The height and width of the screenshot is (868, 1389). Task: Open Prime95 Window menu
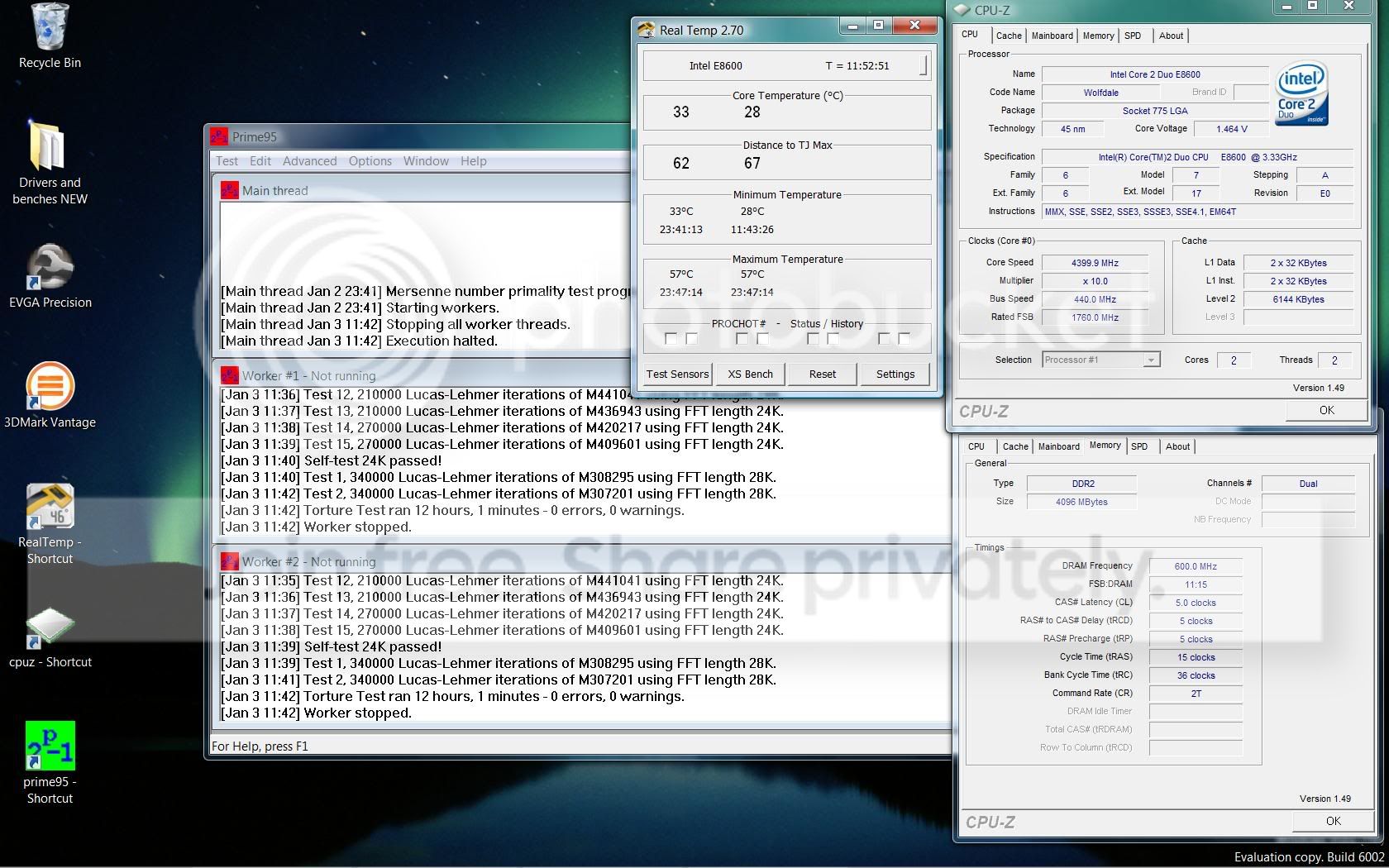click(426, 161)
